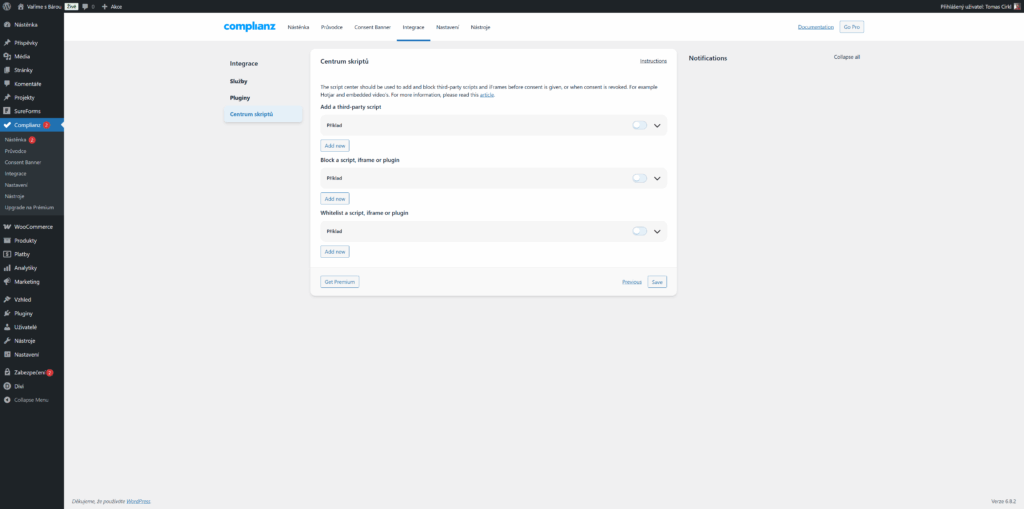Open the comments bubble icon in the admin bar
Screen dimensions: 1024x509
[87, 6]
